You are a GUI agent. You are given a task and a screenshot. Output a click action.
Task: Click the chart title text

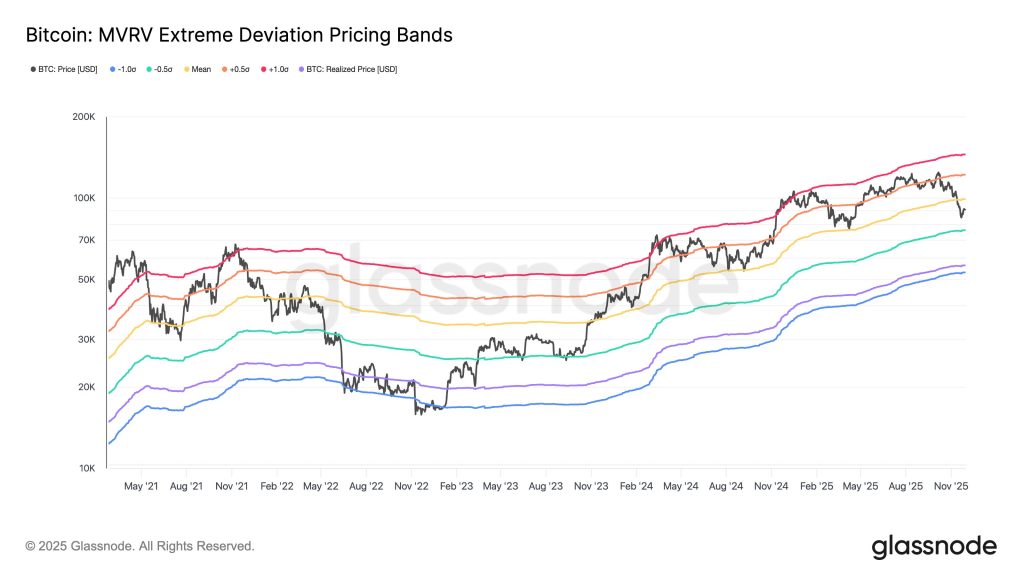(239, 35)
